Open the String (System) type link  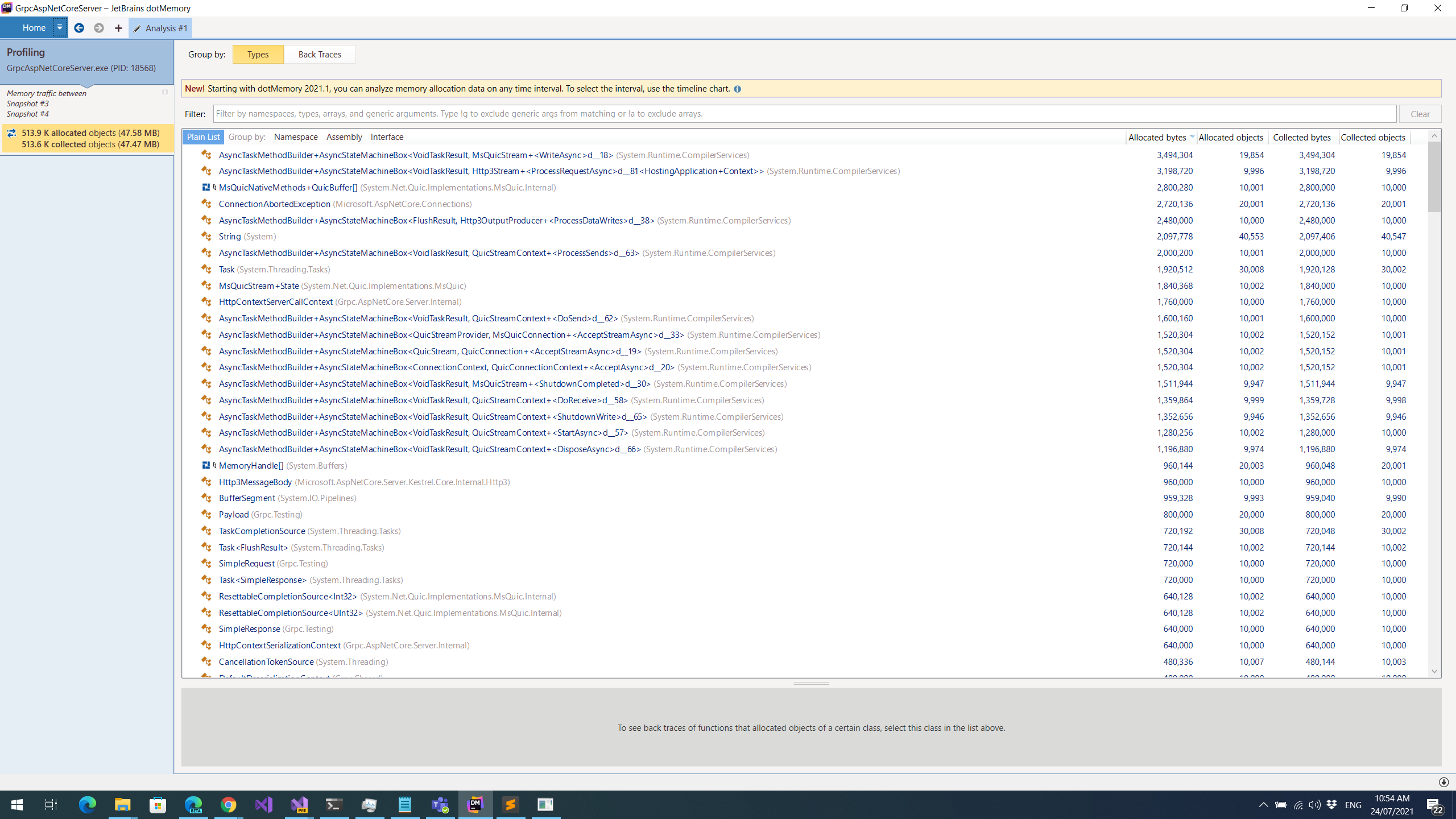[x=230, y=237]
